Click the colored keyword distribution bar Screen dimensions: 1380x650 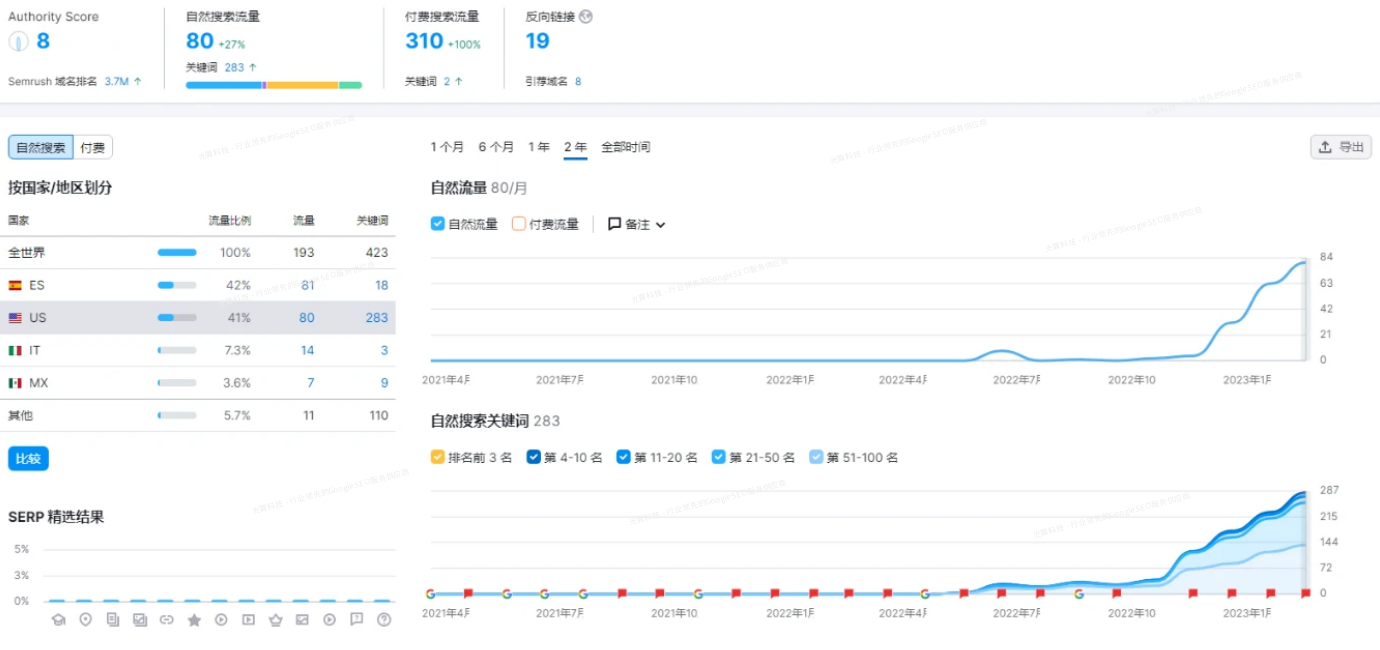click(x=272, y=85)
